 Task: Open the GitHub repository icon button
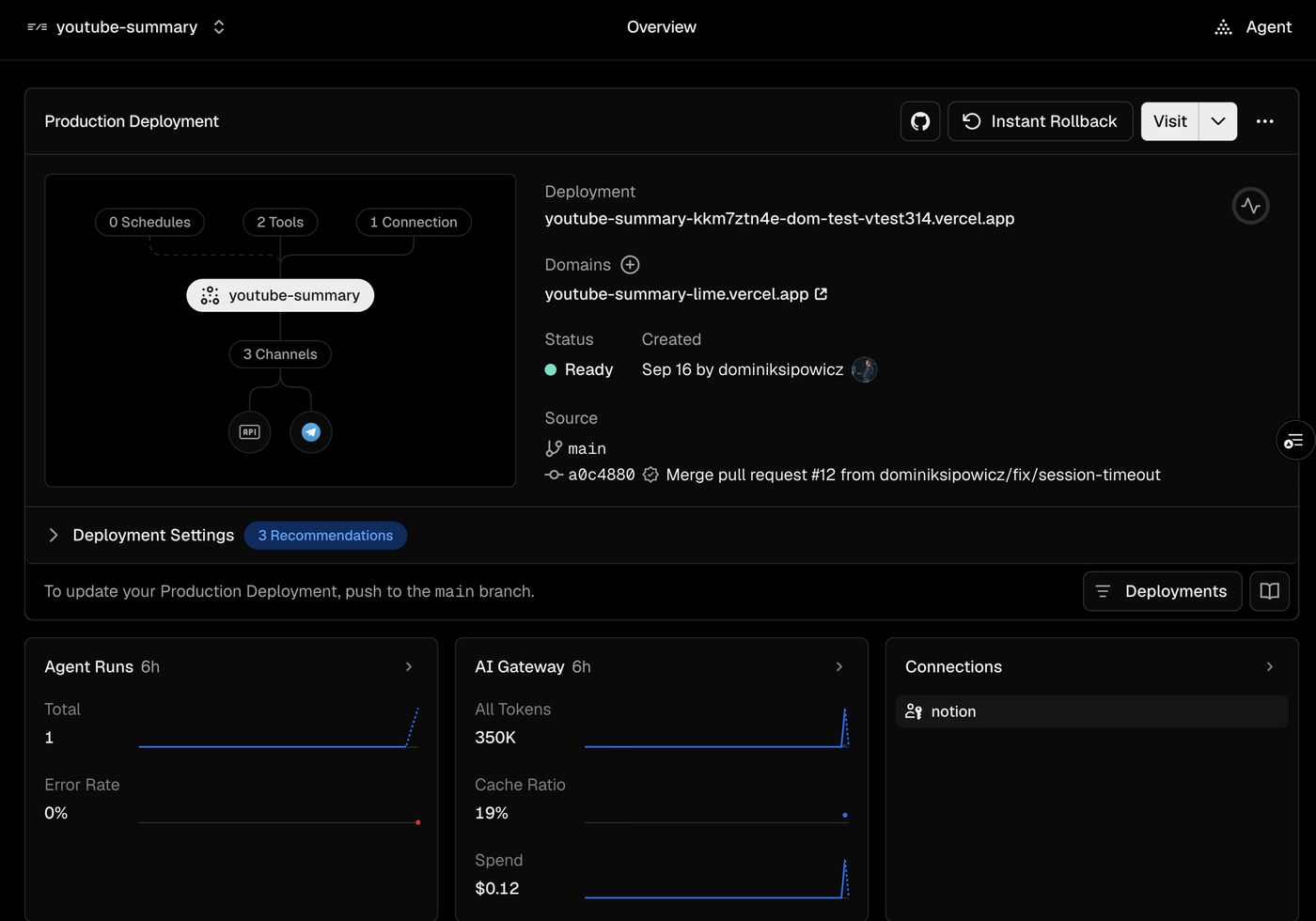click(x=920, y=121)
